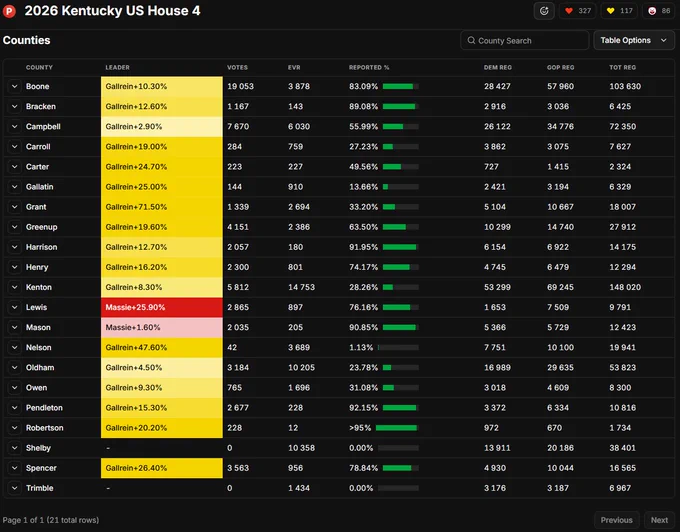Expand the Trimble county row

[14, 488]
